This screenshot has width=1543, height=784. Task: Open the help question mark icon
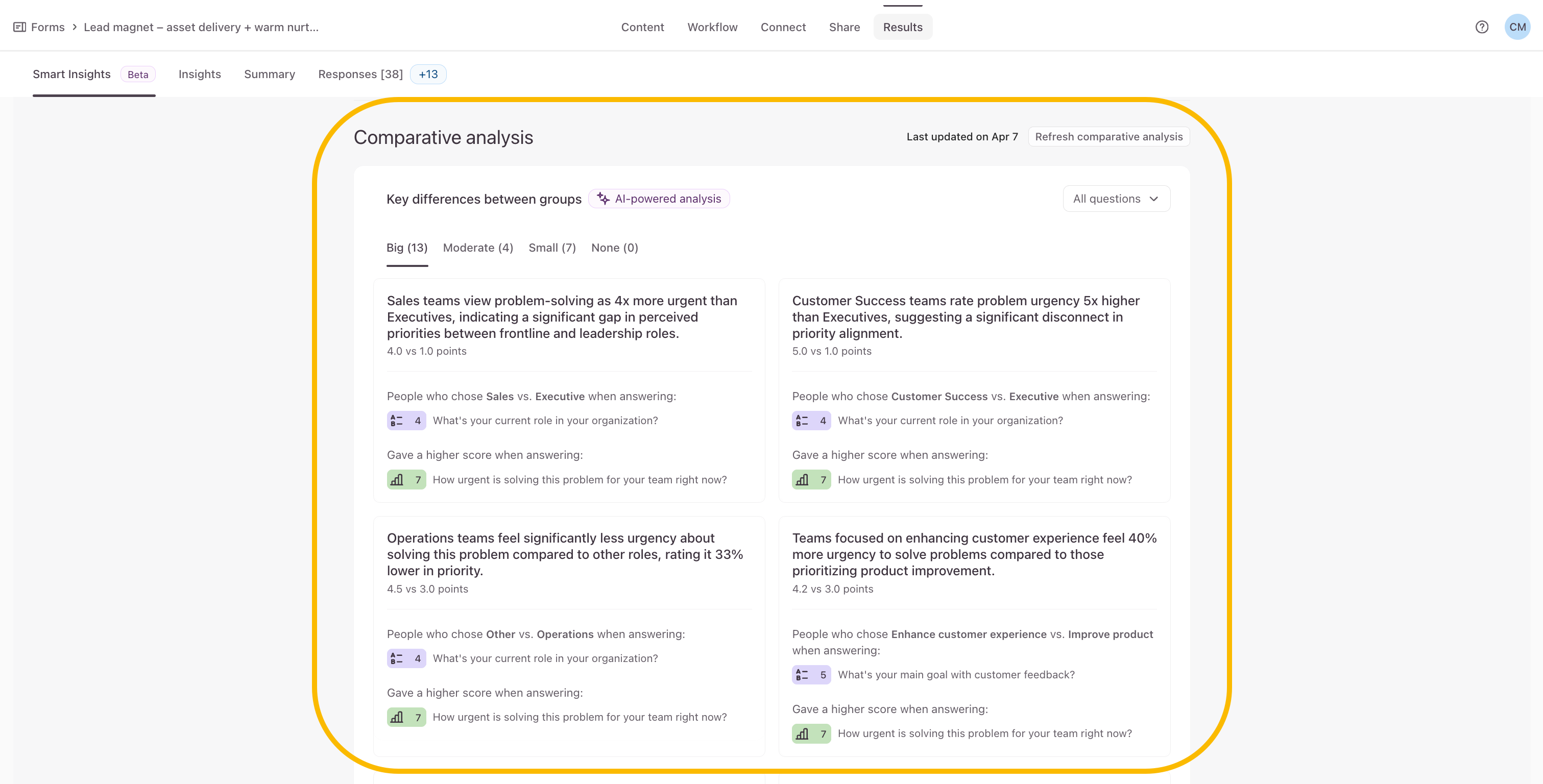click(1481, 27)
